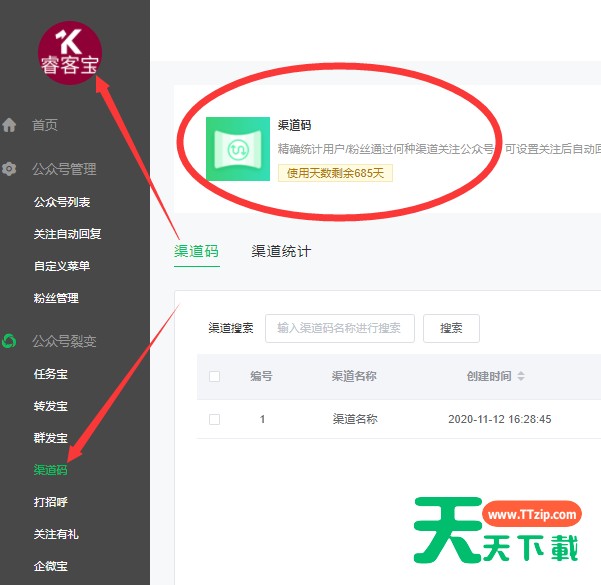Click the 使用天数剩余685天 badge
Screen dimensions: 601x585
[x=335, y=173]
